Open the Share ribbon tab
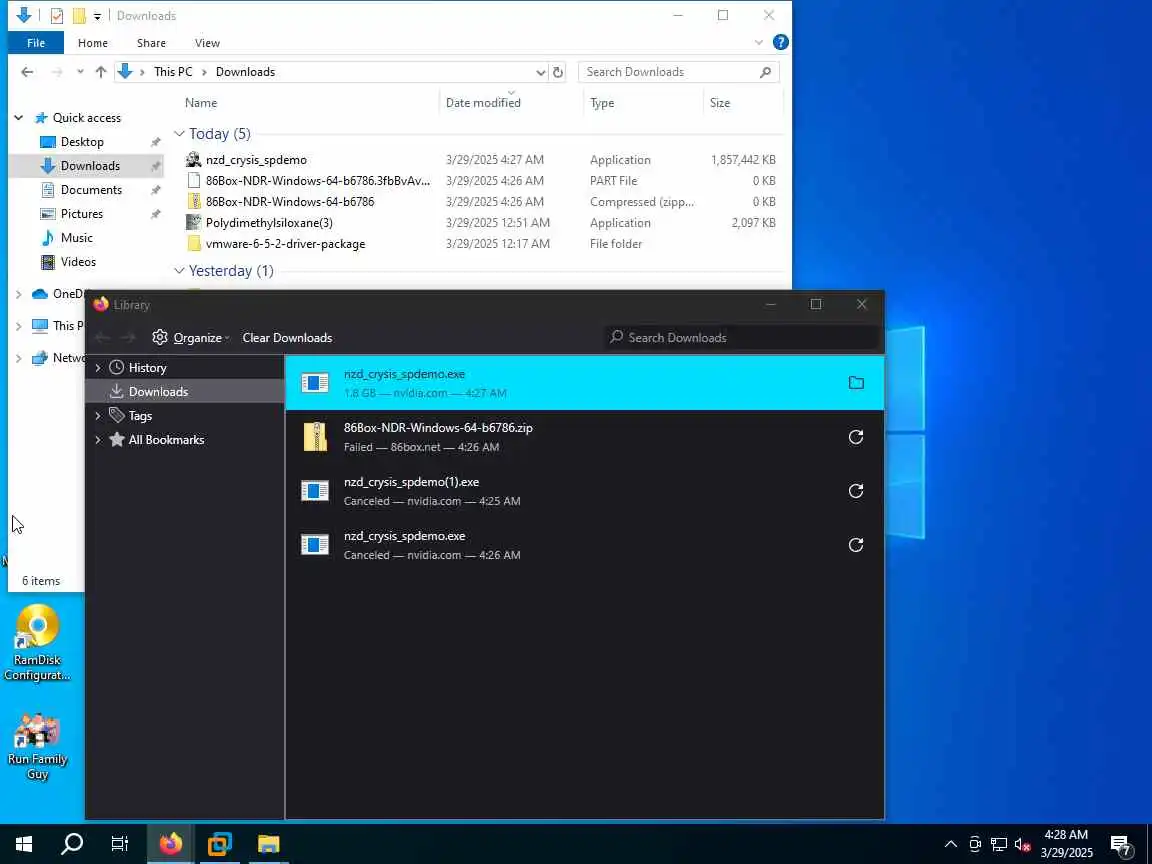 [x=151, y=43]
